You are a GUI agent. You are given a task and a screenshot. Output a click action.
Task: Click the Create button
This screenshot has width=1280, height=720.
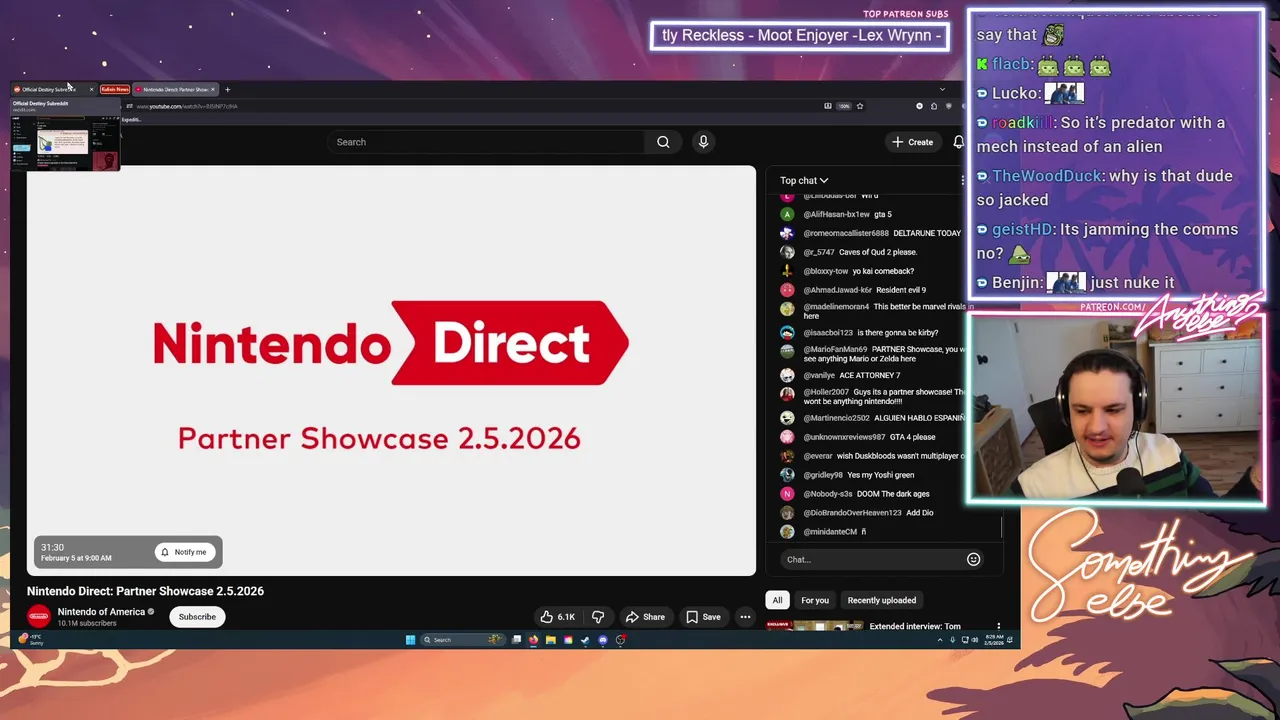(913, 142)
